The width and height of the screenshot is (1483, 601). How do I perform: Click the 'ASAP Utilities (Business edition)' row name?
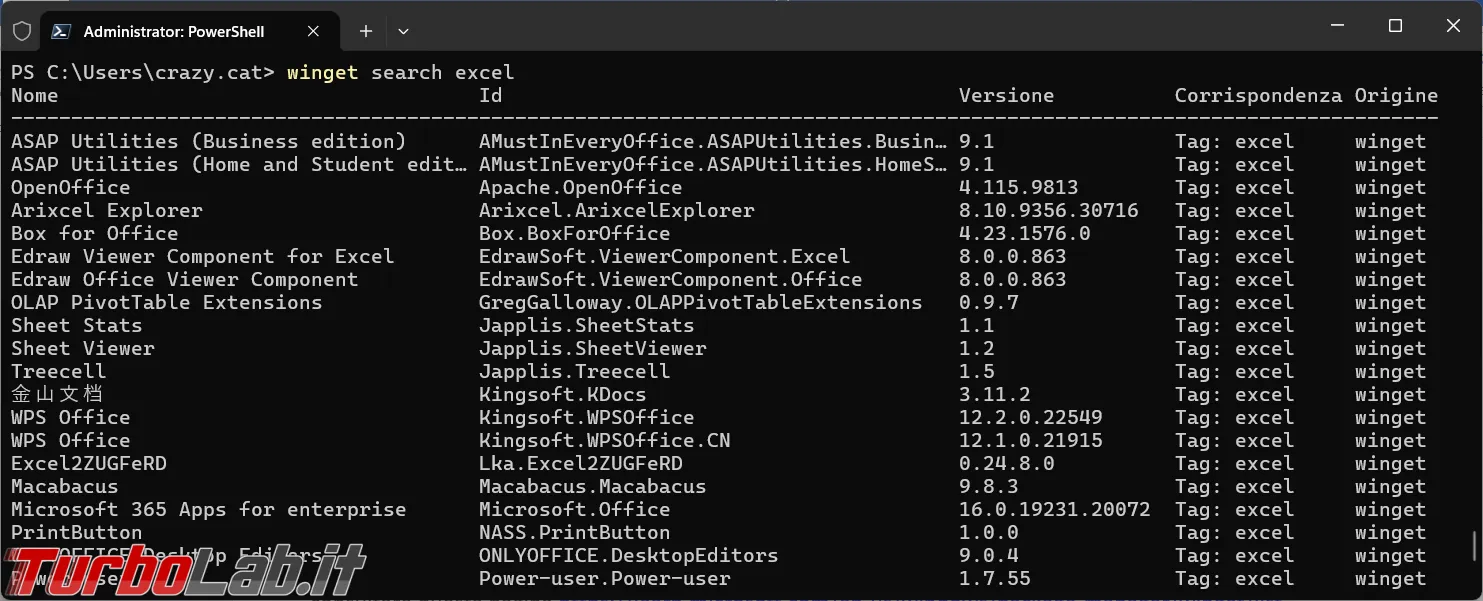coord(209,142)
